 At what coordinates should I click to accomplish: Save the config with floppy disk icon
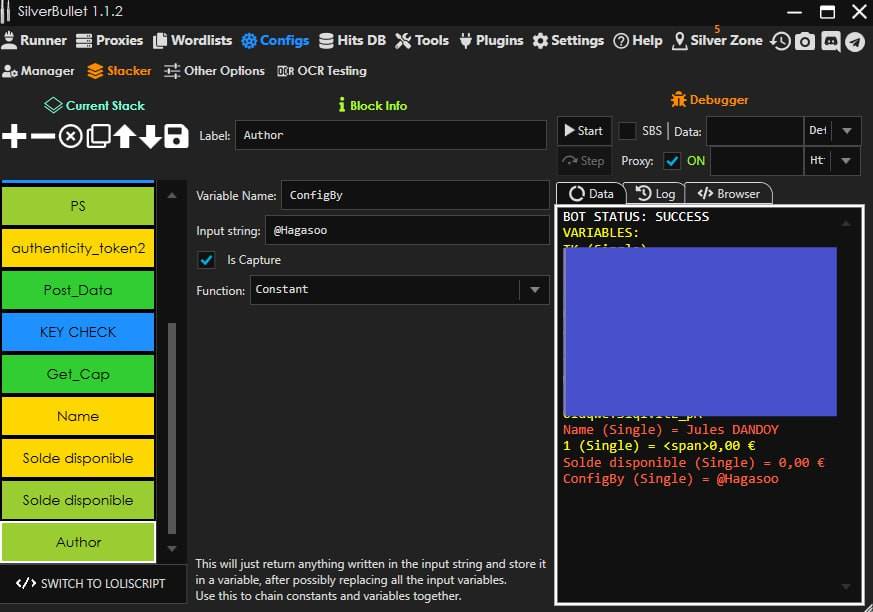[x=177, y=136]
